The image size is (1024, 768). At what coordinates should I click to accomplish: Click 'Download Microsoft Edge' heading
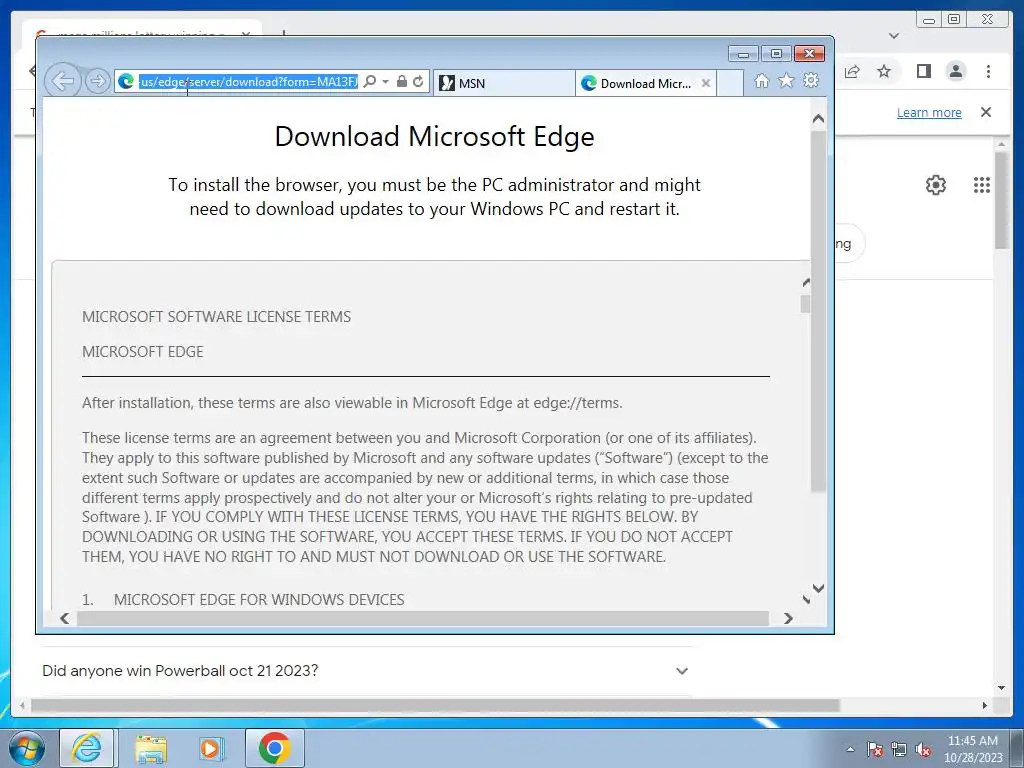click(434, 137)
